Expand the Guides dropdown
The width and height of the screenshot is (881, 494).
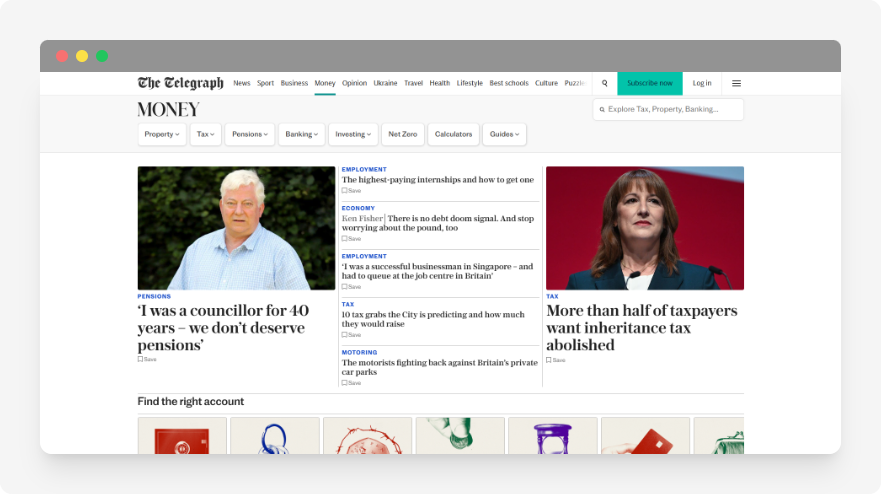(x=504, y=134)
